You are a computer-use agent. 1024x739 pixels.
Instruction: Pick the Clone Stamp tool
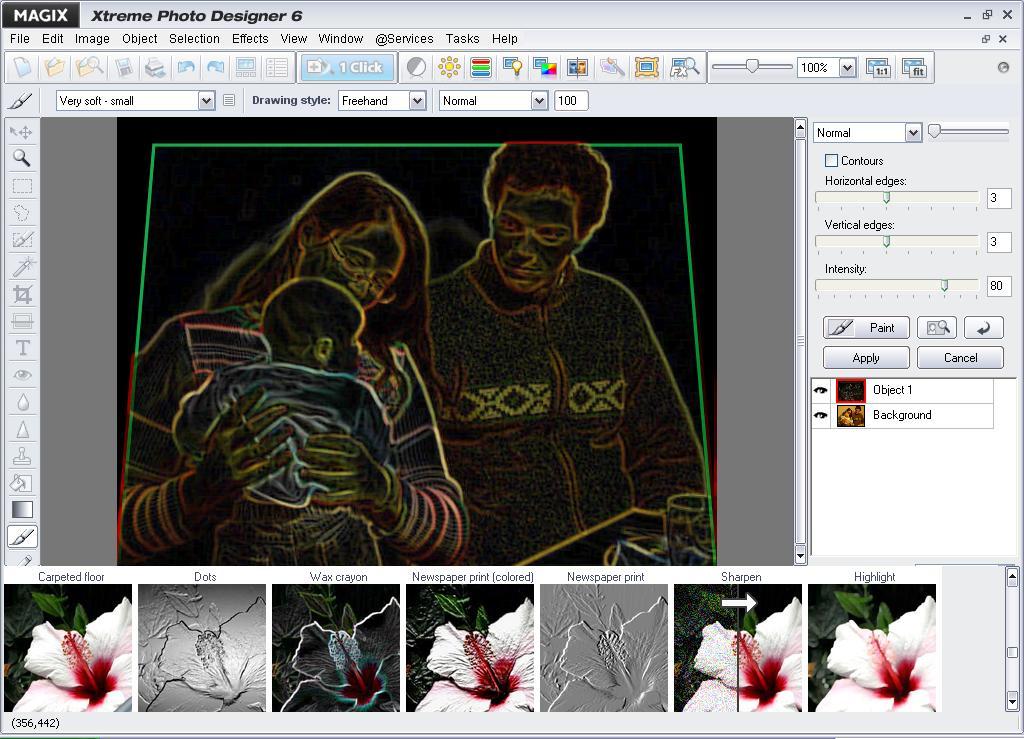22,456
